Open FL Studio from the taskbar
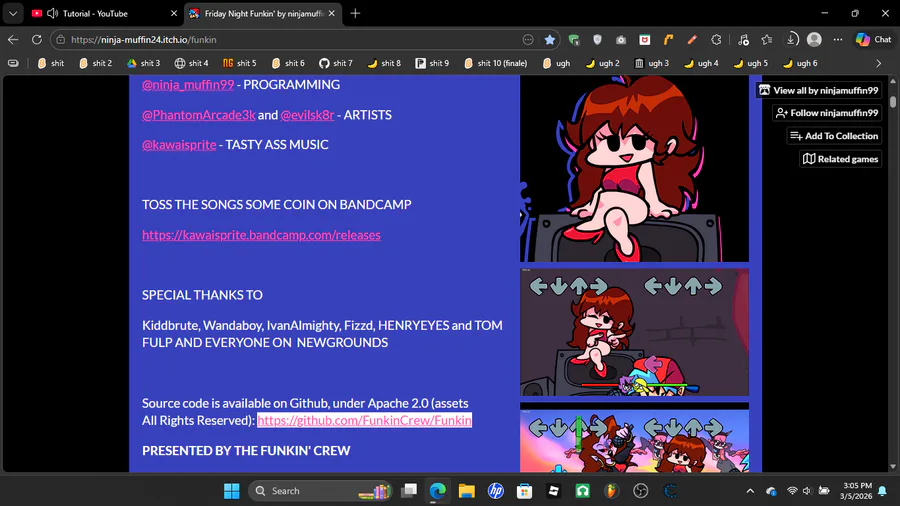This screenshot has height=506, width=900. pyautogui.click(x=612, y=491)
